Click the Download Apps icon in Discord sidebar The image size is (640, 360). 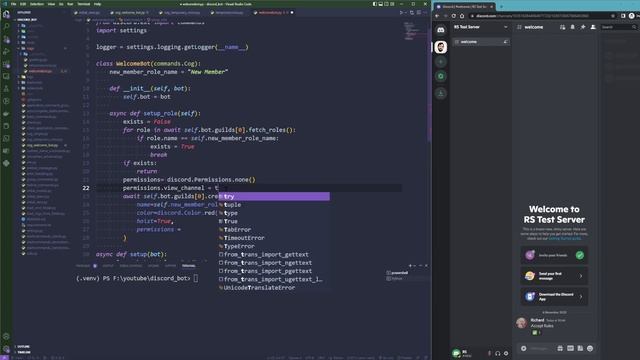(x=440, y=93)
